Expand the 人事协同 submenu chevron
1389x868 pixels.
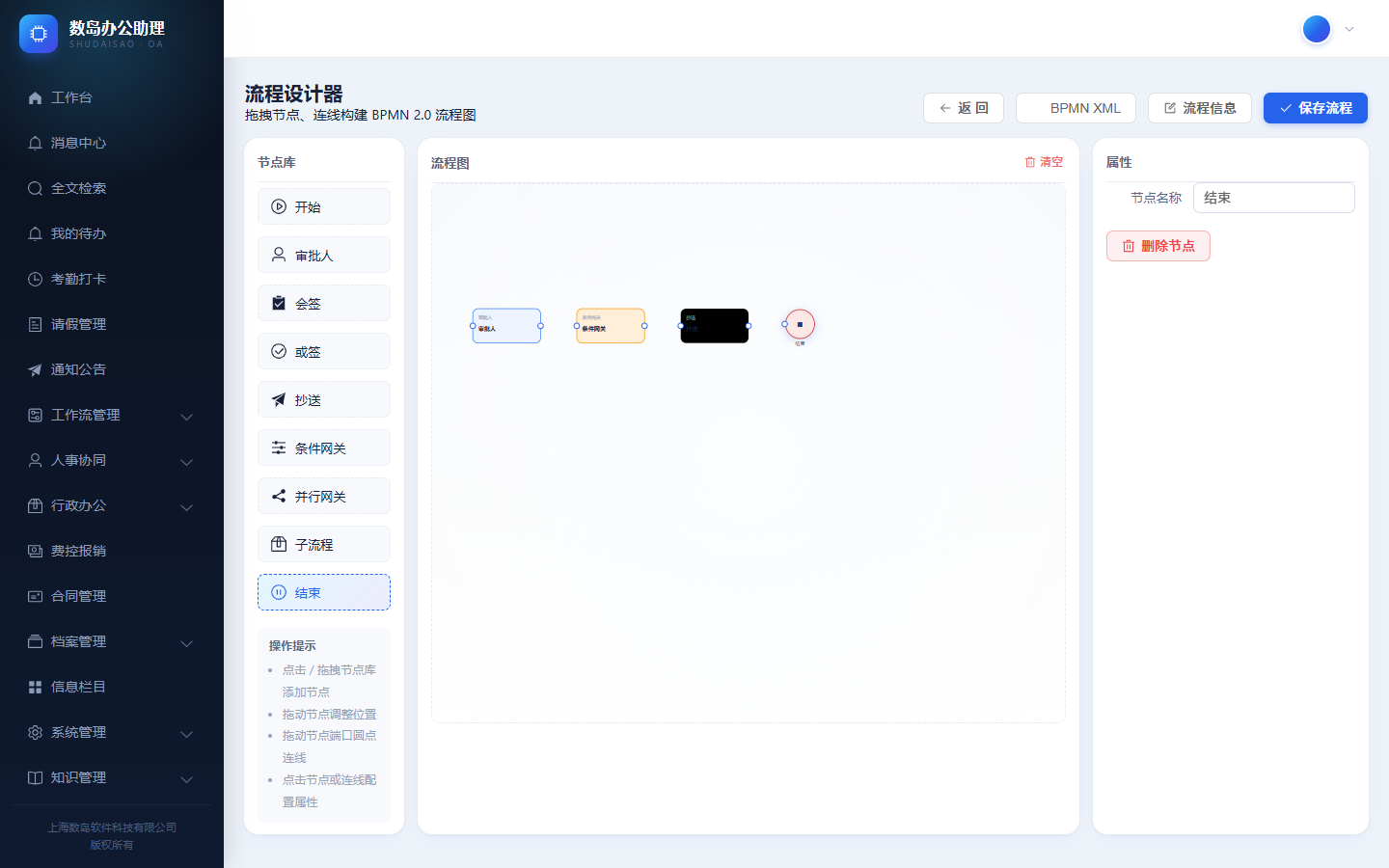pos(187,461)
